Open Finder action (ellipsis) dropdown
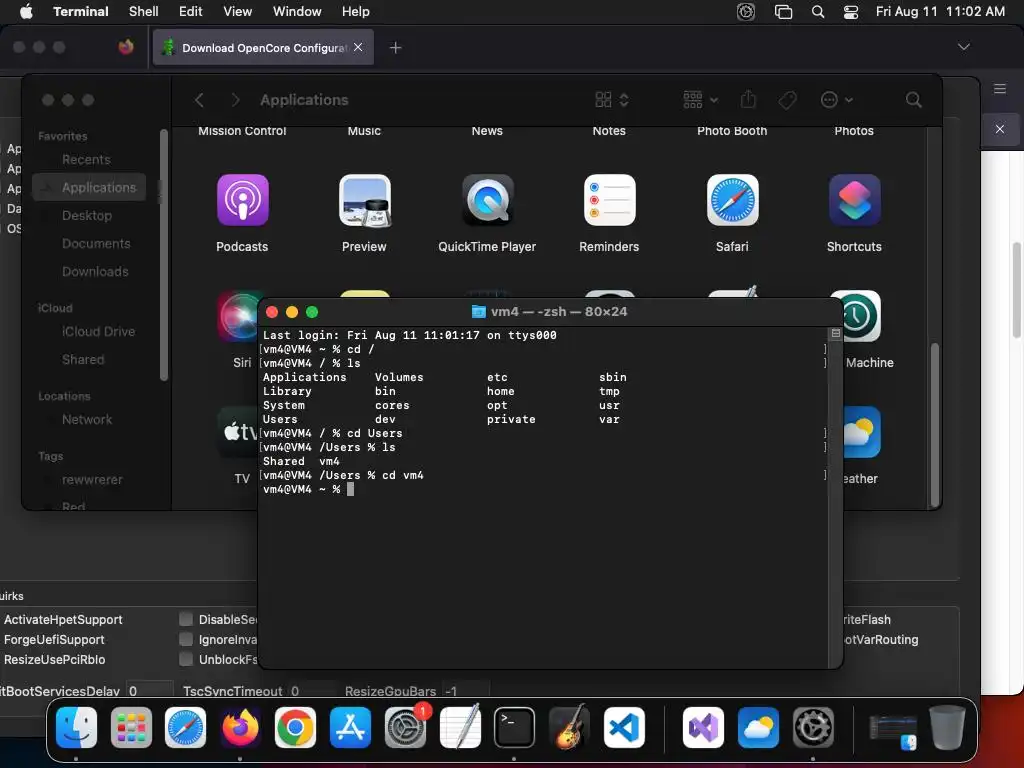The width and height of the screenshot is (1024, 768). (837, 100)
